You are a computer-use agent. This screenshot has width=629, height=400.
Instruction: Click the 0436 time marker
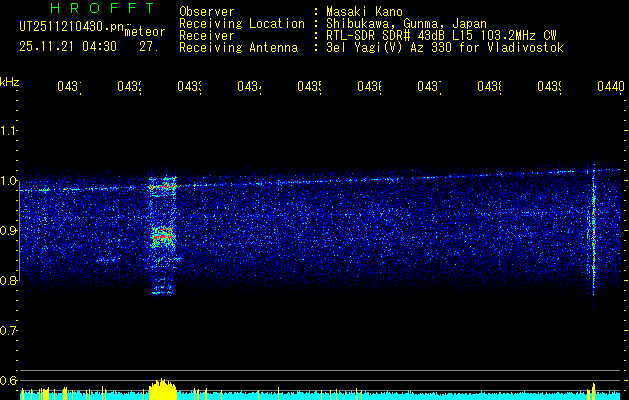(369, 86)
